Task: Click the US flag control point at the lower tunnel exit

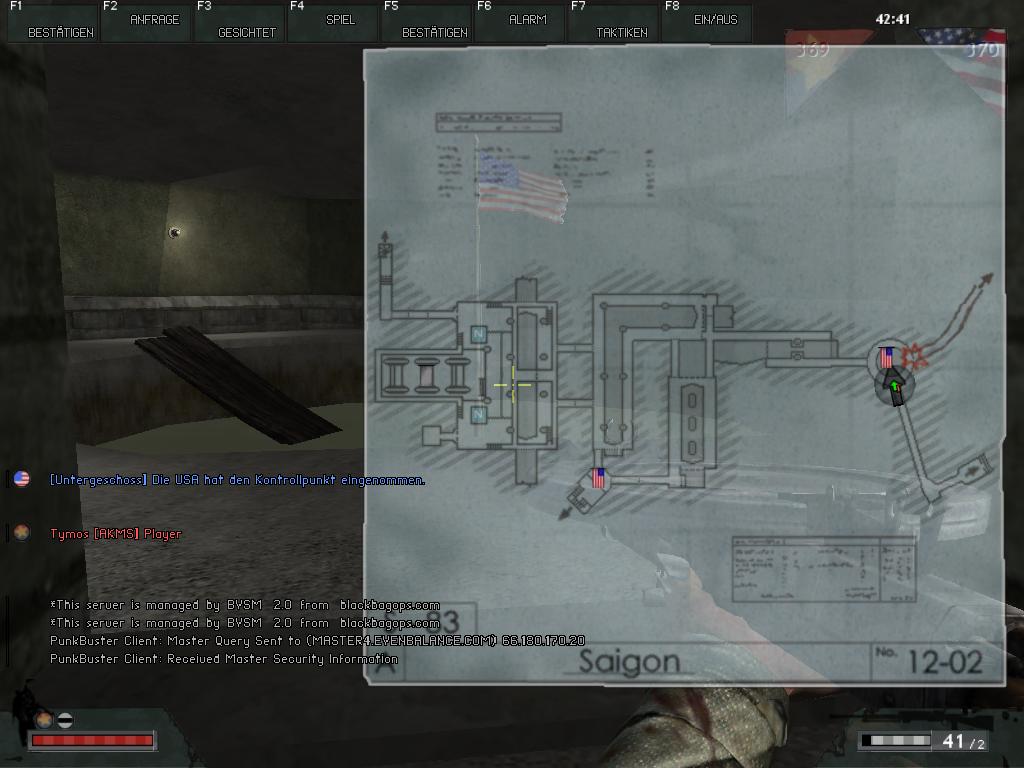Action: (x=598, y=478)
